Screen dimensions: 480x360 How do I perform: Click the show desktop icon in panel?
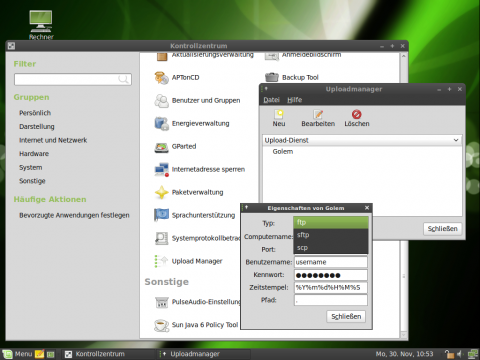pos(50,354)
